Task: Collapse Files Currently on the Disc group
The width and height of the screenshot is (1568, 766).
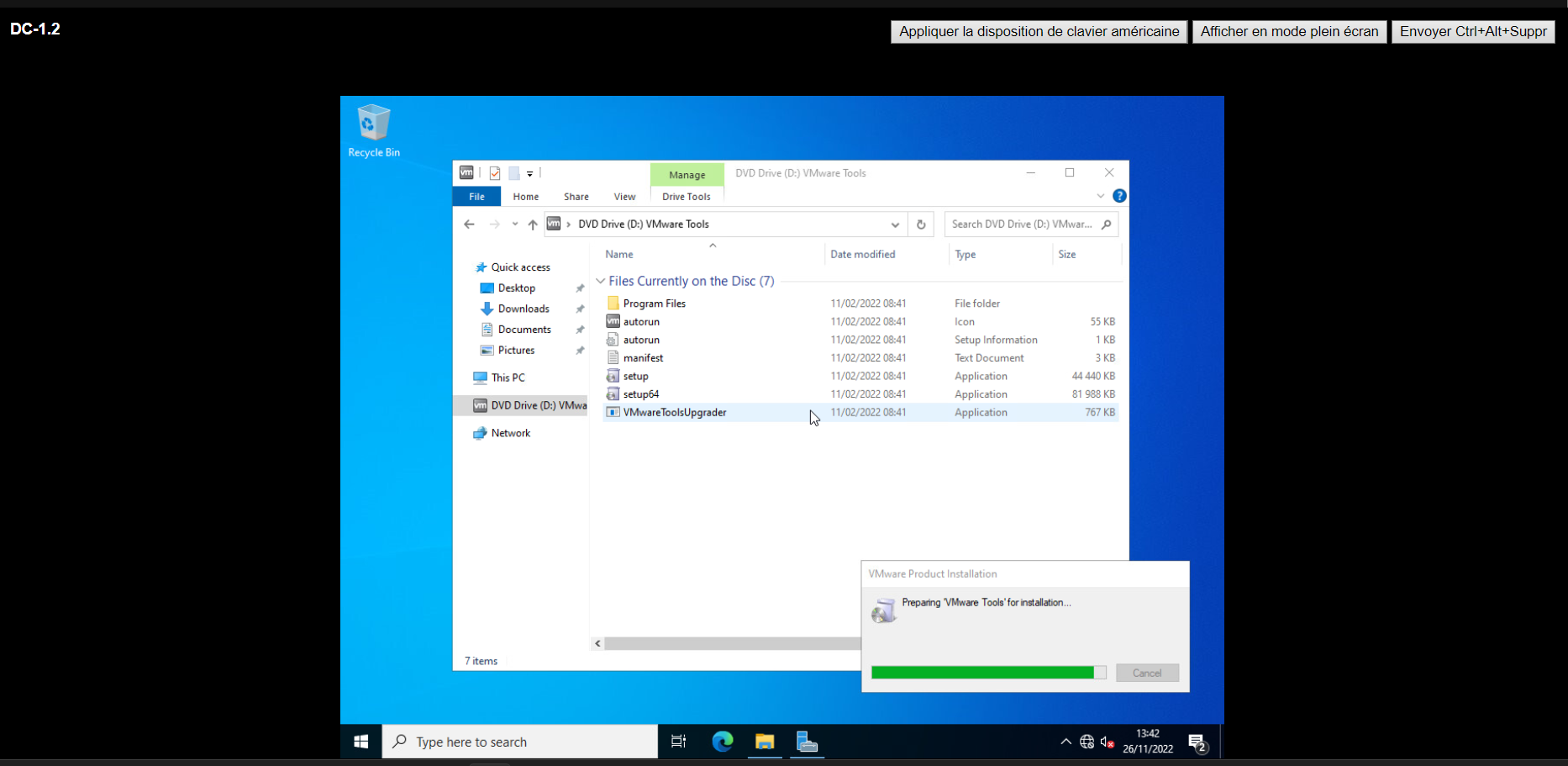Action: [x=601, y=281]
